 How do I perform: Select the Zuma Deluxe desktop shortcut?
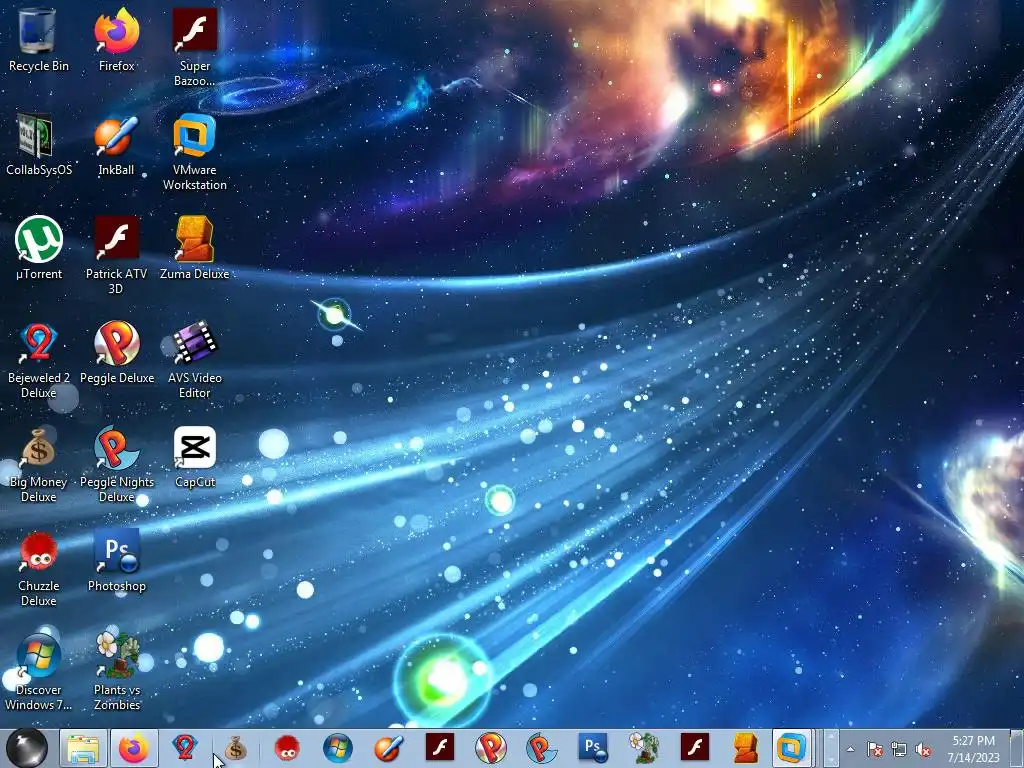click(x=195, y=247)
